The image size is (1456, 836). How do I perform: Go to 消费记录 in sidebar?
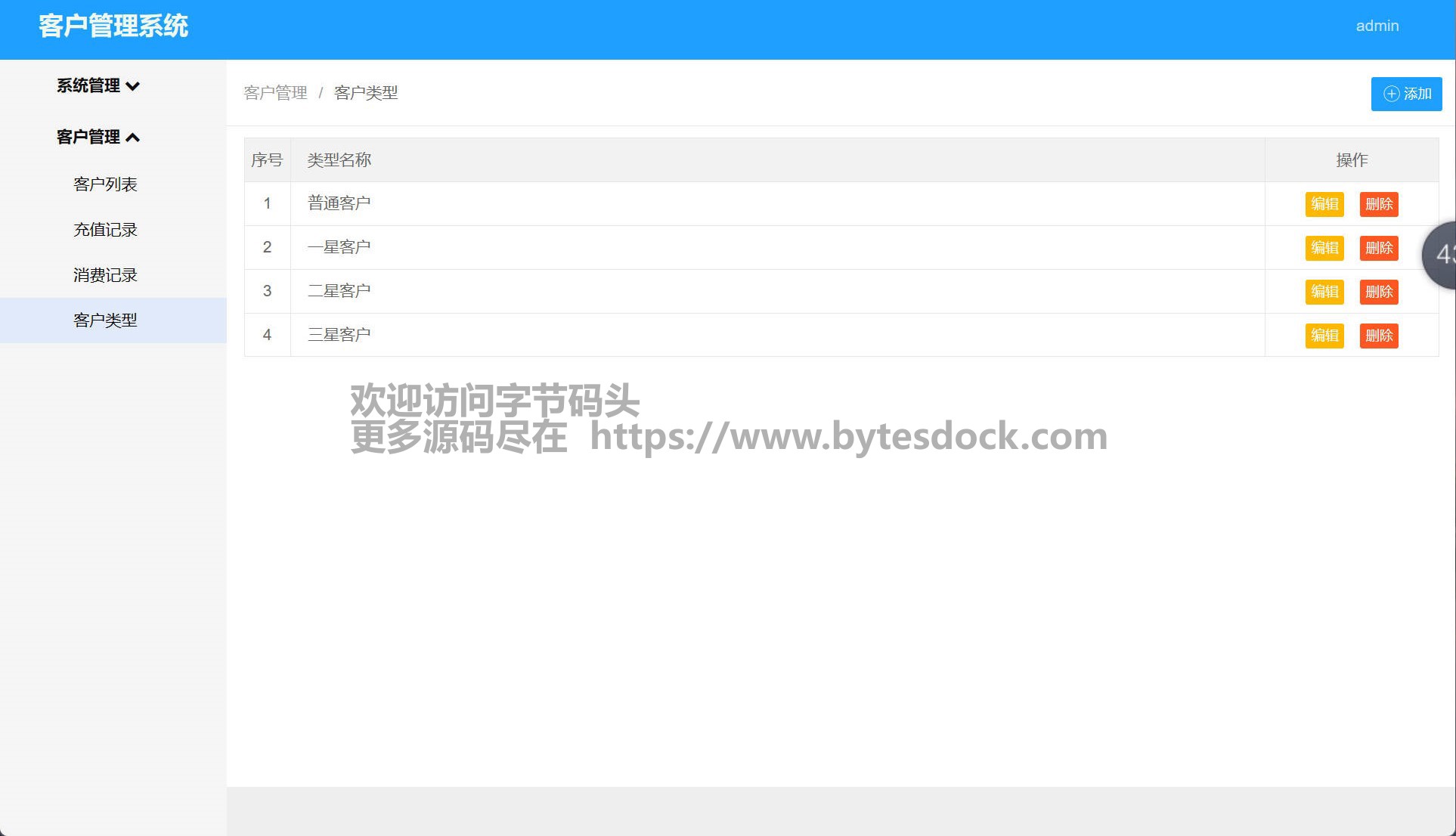[105, 275]
